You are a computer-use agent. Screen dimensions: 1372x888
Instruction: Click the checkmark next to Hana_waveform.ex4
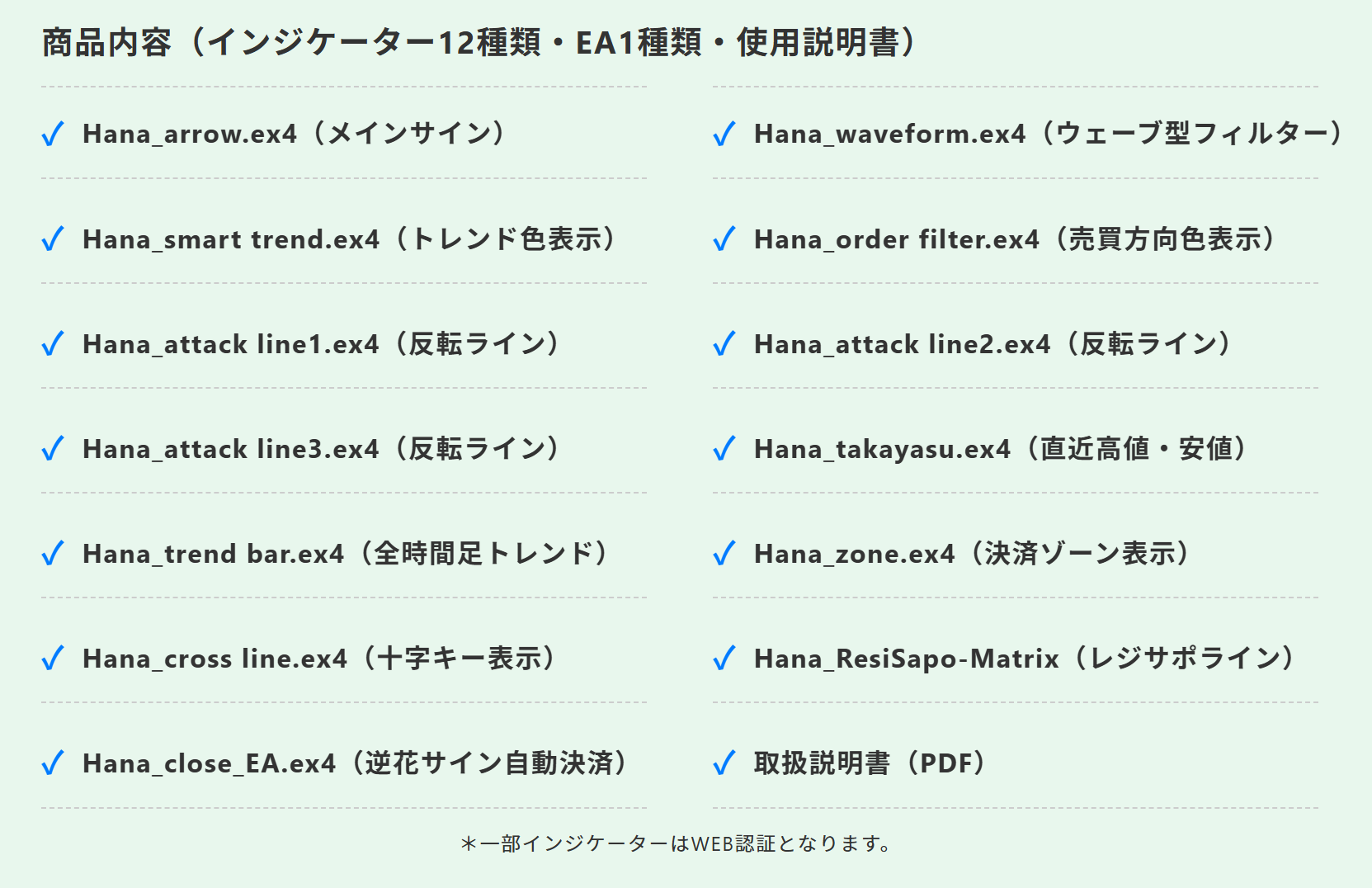pos(724,134)
